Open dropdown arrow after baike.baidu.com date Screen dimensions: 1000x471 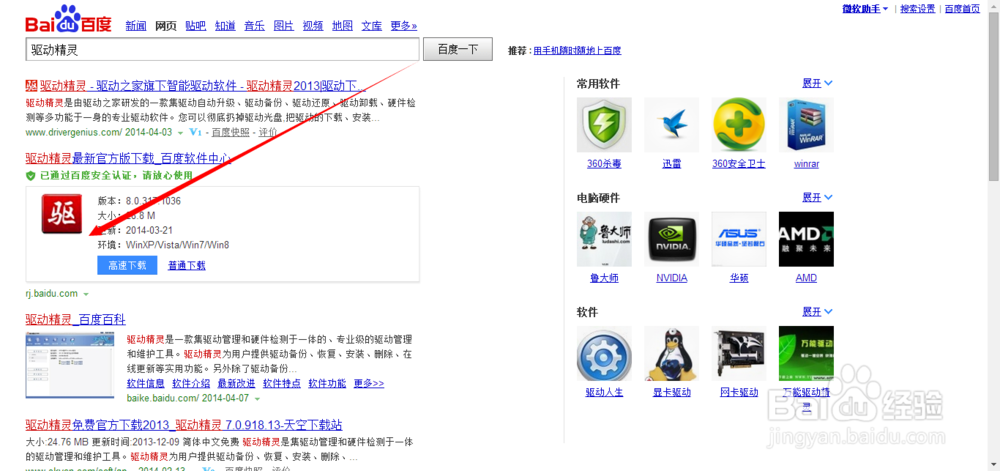tap(257, 399)
